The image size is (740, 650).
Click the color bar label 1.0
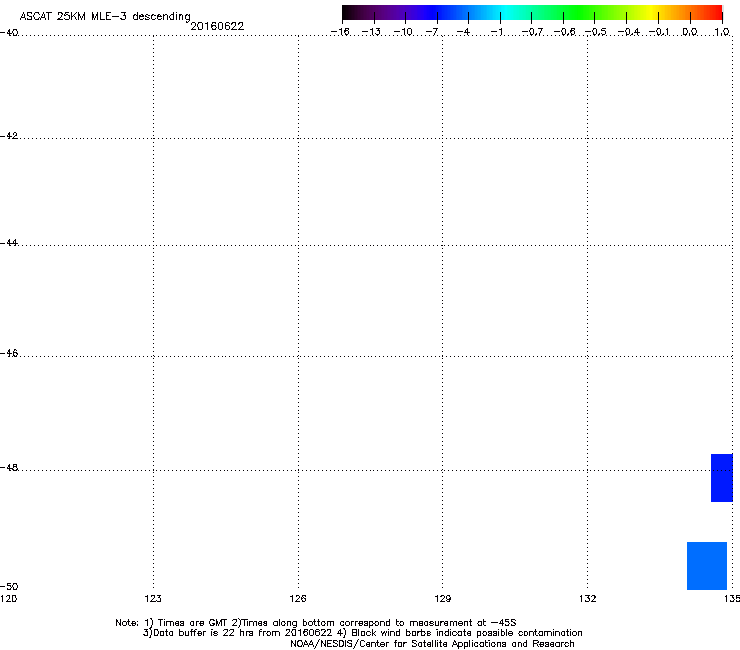click(x=722, y=32)
